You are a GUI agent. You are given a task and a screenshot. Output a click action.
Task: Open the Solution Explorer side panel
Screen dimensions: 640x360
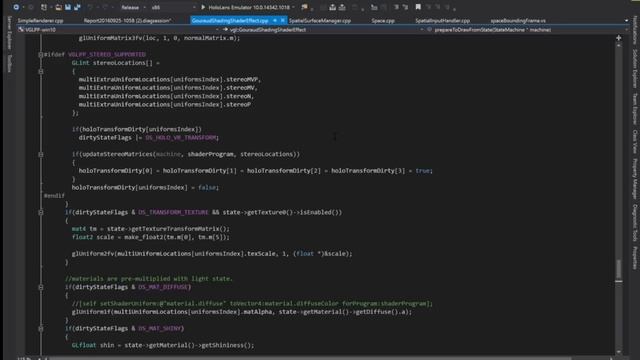[x=635, y=69]
